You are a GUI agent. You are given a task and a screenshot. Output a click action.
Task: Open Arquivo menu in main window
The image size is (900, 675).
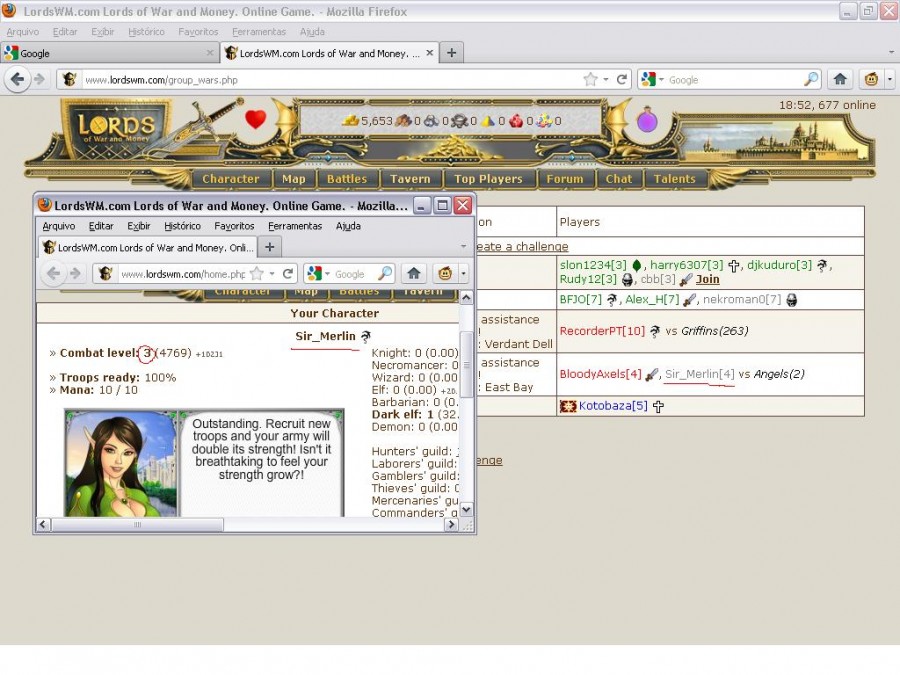pyautogui.click(x=23, y=32)
